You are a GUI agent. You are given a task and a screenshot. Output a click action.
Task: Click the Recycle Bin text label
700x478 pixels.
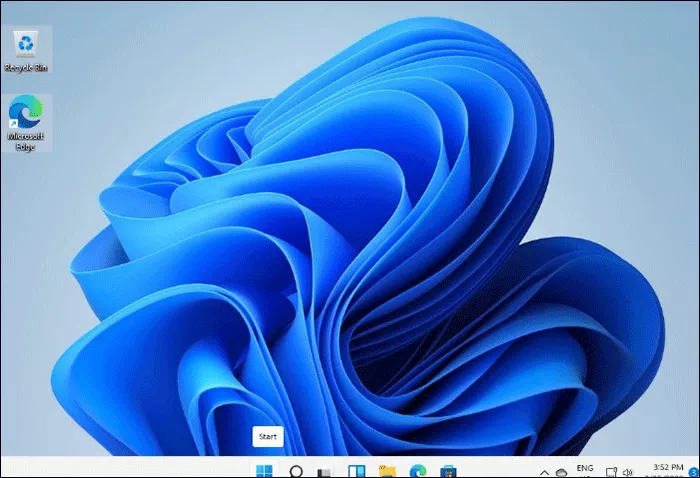pos(26,67)
